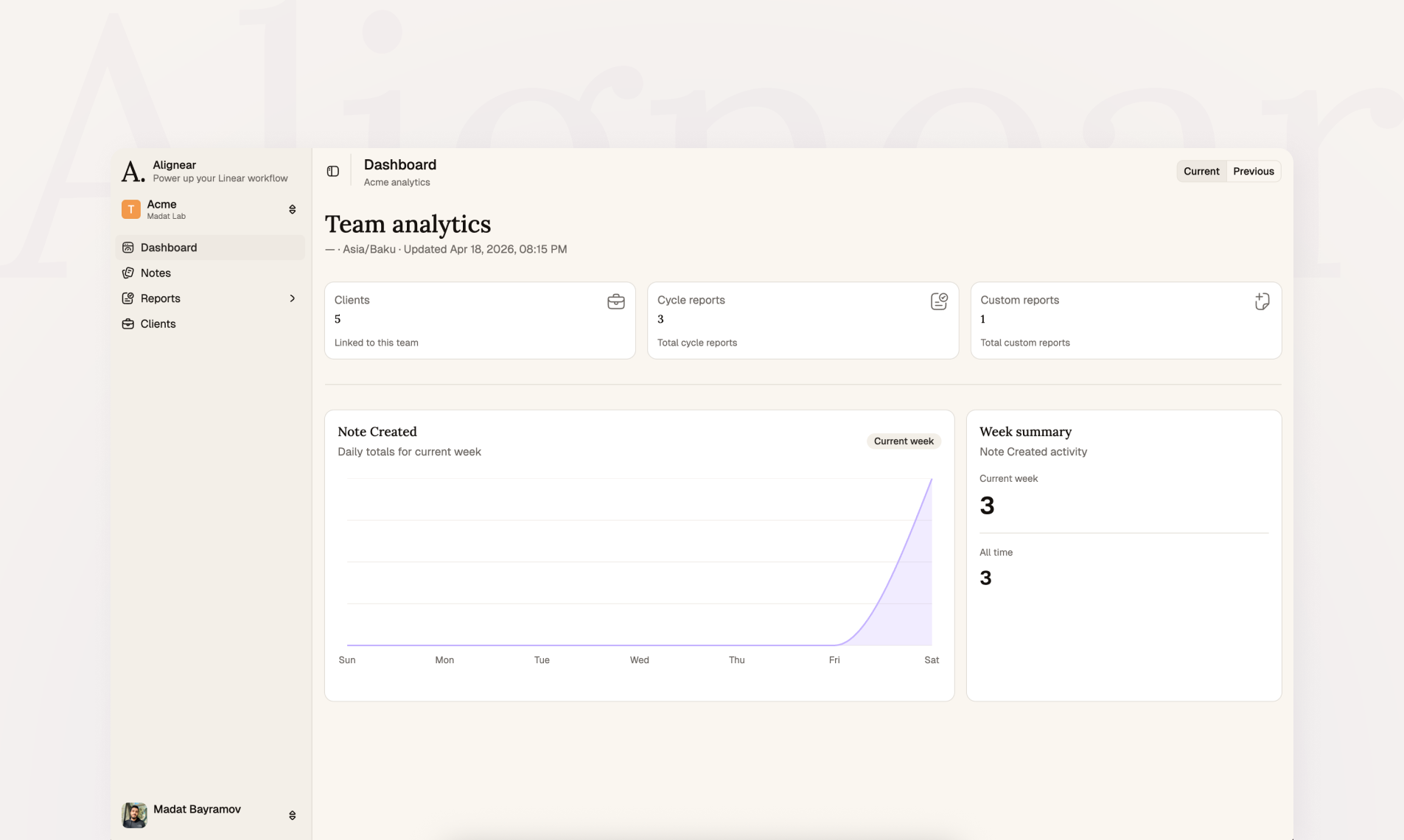The image size is (1404, 840).
Task: Click the Sun label on chart axis
Action: click(x=347, y=660)
